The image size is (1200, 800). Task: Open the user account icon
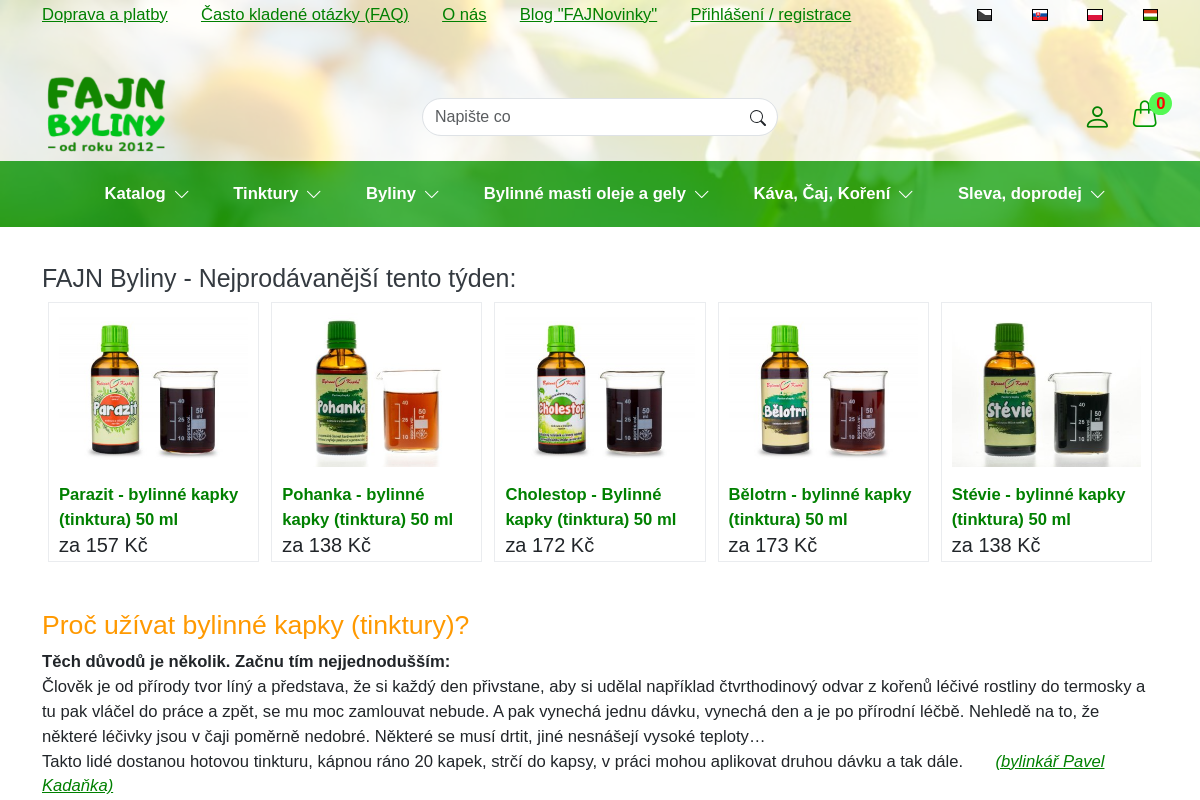click(1097, 117)
